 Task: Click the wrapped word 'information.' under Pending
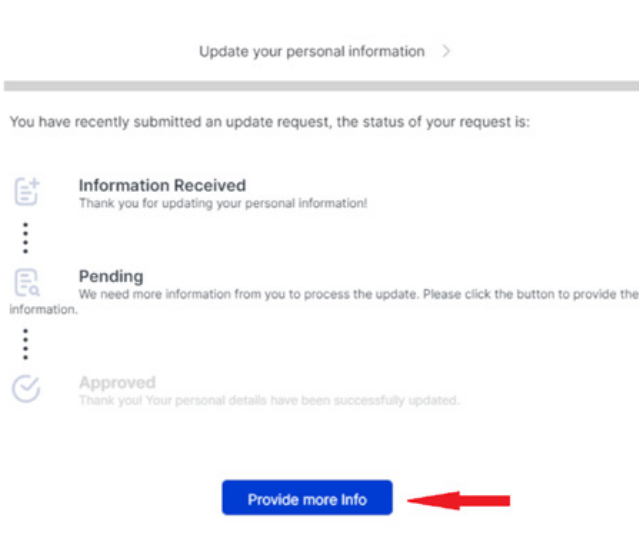point(43,310)
